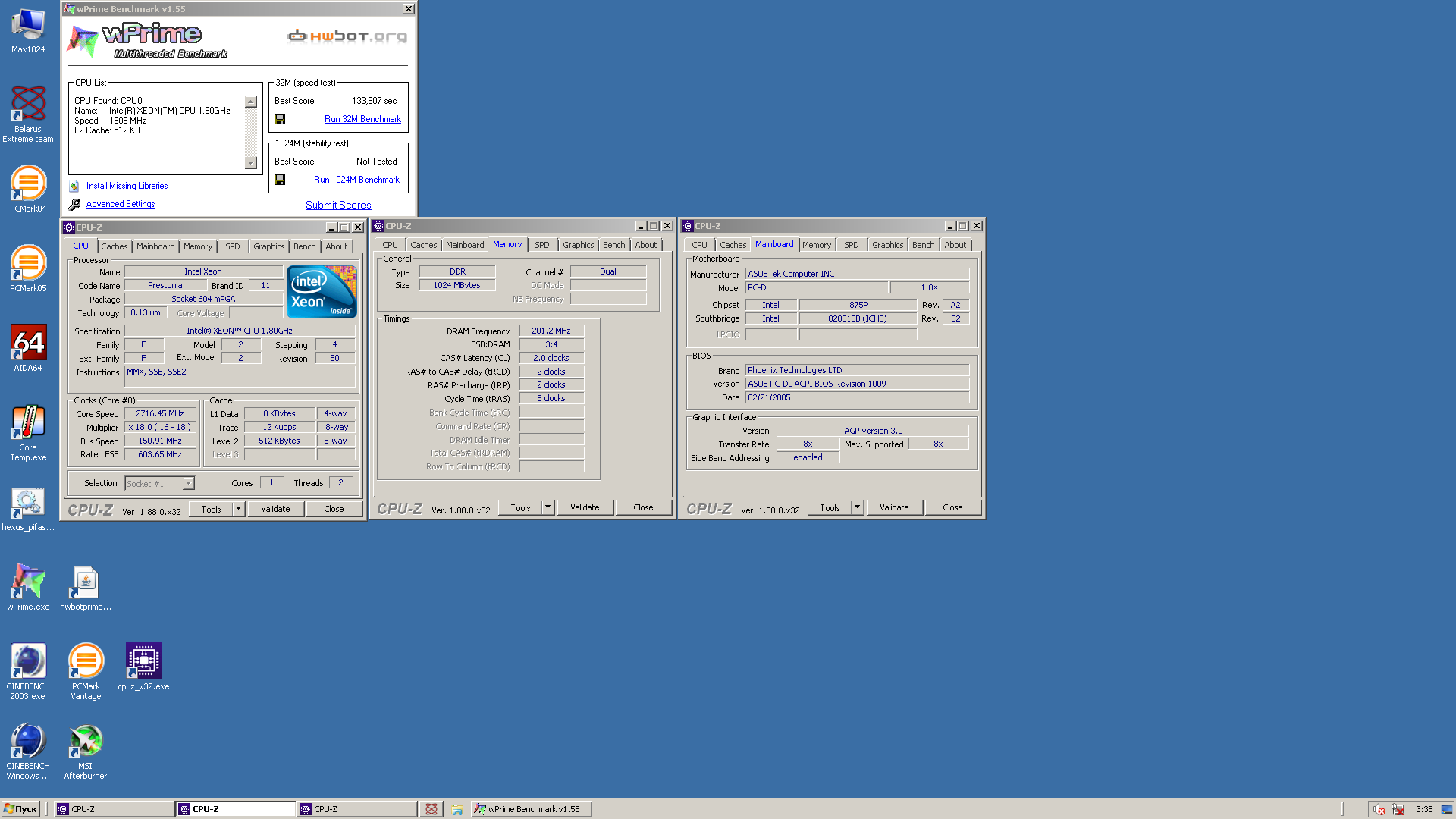
Task: Click the save icon beside Run 1024M Benchmark
Action: coord(280,180)
